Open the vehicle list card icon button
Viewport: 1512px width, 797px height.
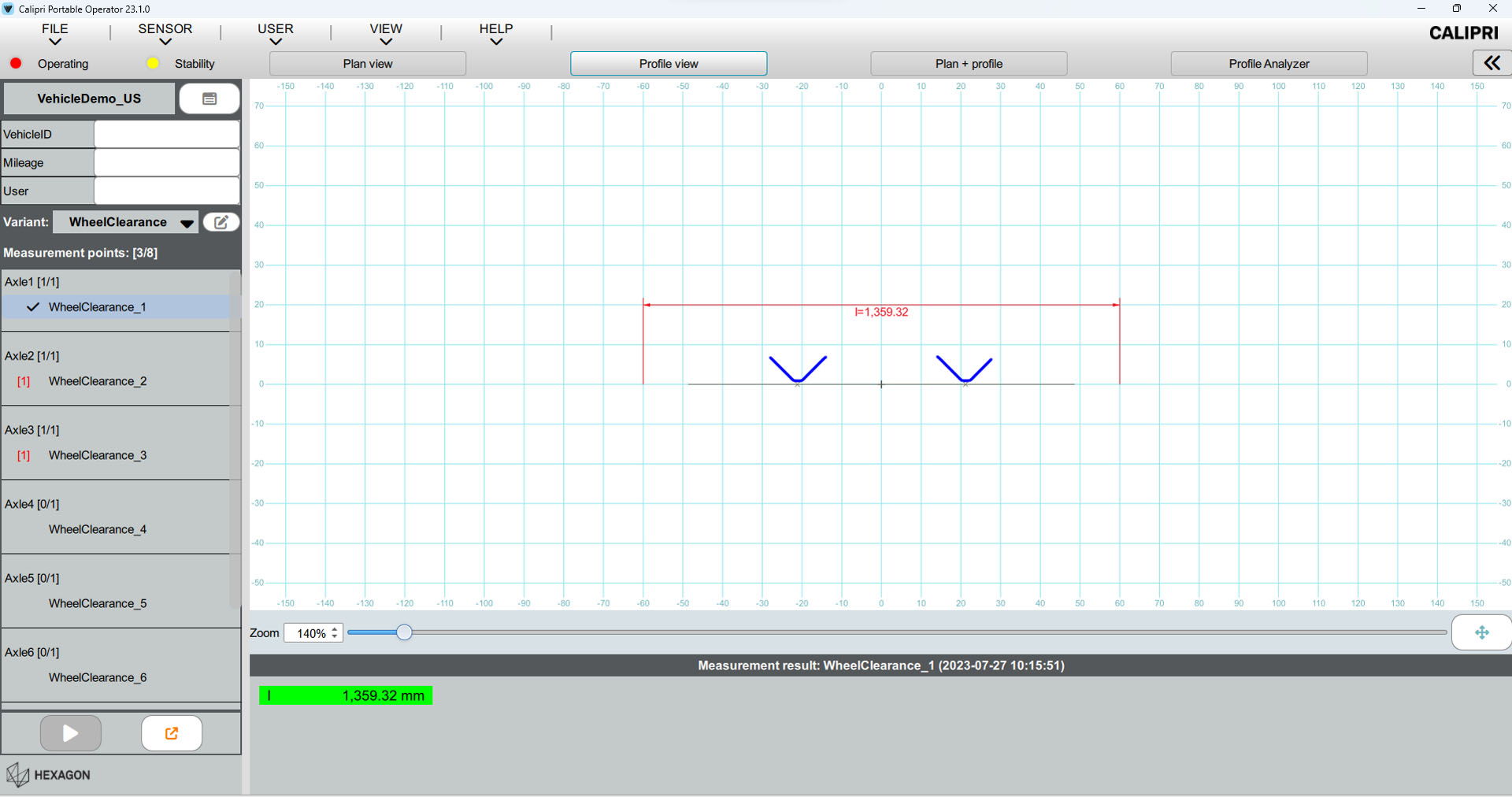[x=209, y=98]
